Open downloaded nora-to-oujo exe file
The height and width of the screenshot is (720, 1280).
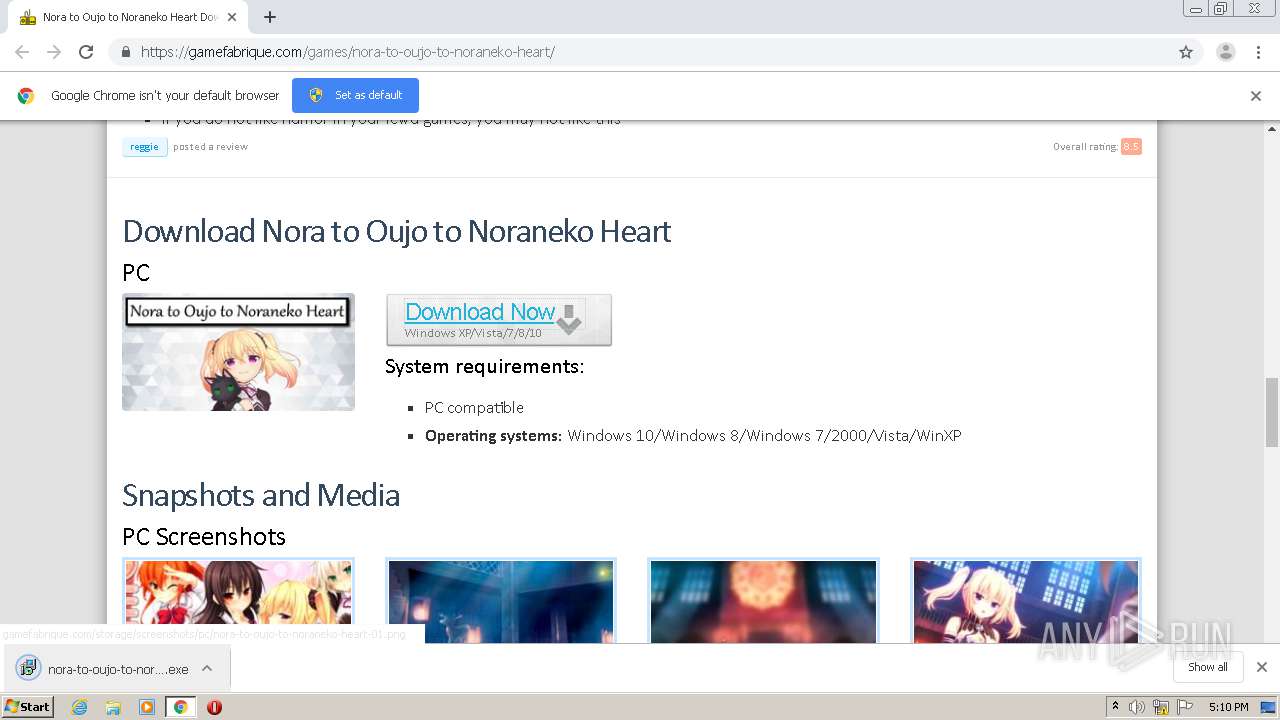coord(103,668)
